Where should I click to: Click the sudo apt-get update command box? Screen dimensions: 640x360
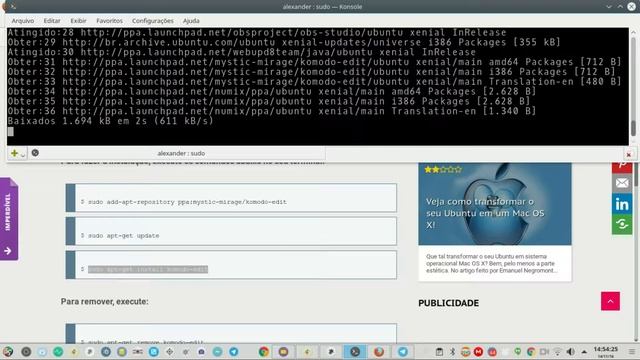click(x=231, y=231)
